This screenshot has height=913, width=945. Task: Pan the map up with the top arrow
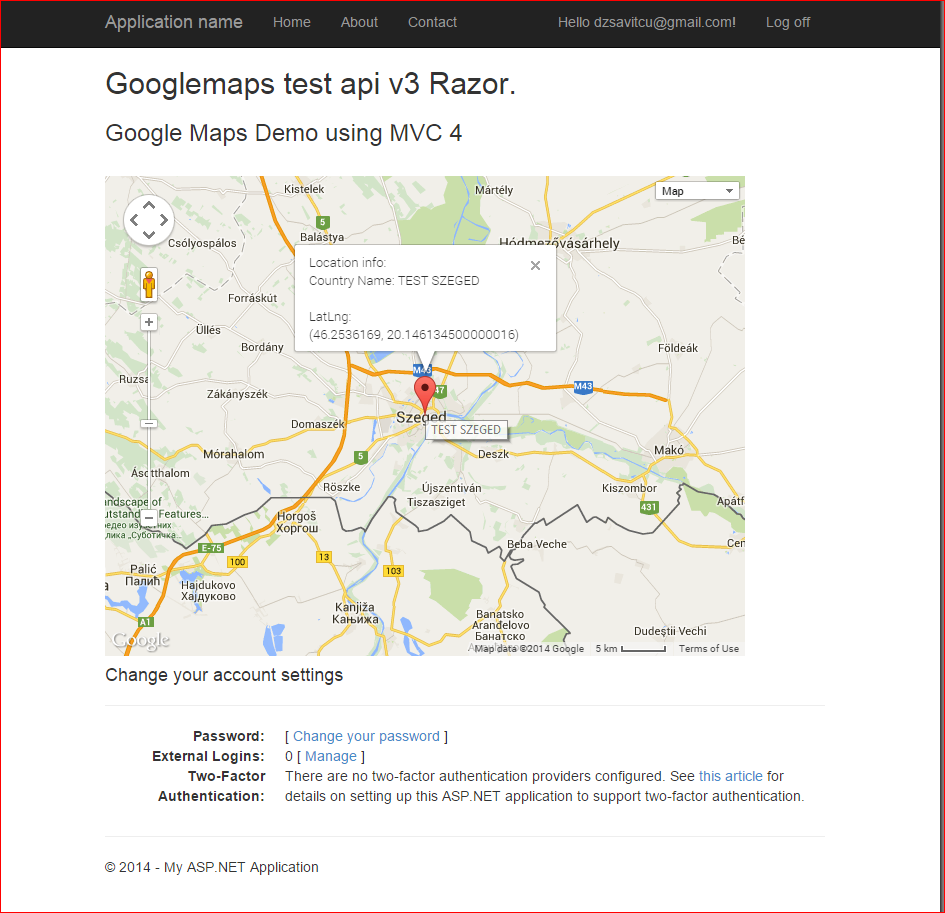tap(149, 206)
